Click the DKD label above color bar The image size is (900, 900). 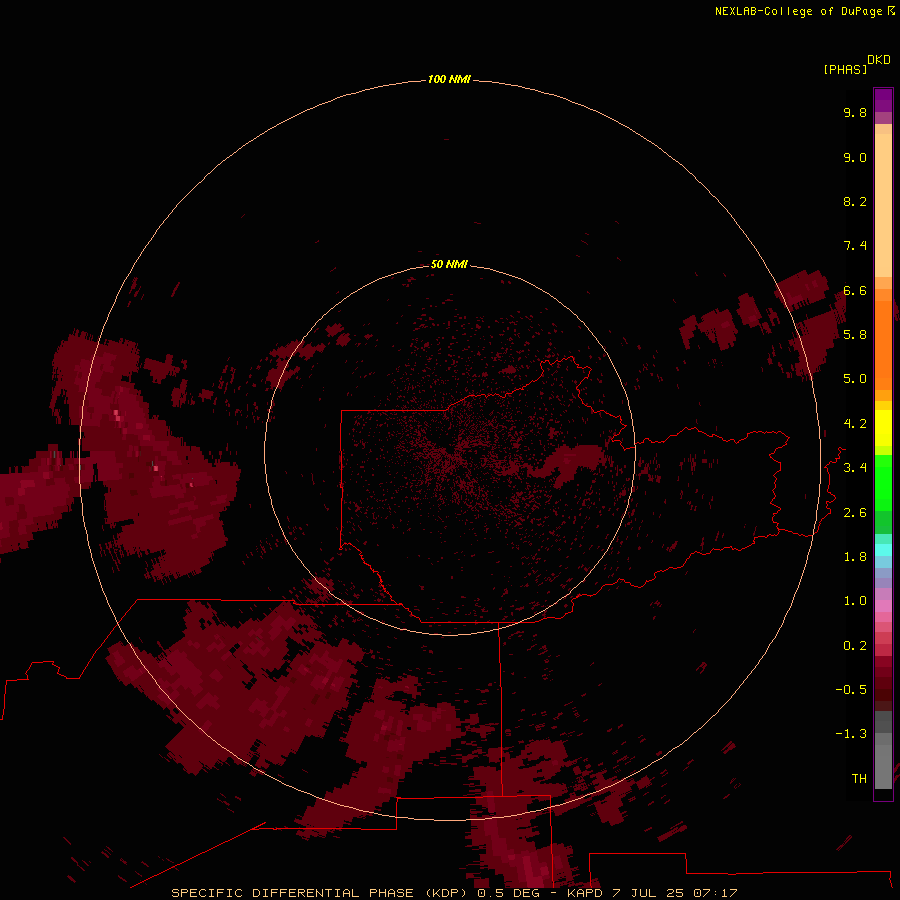coord(879,60)
